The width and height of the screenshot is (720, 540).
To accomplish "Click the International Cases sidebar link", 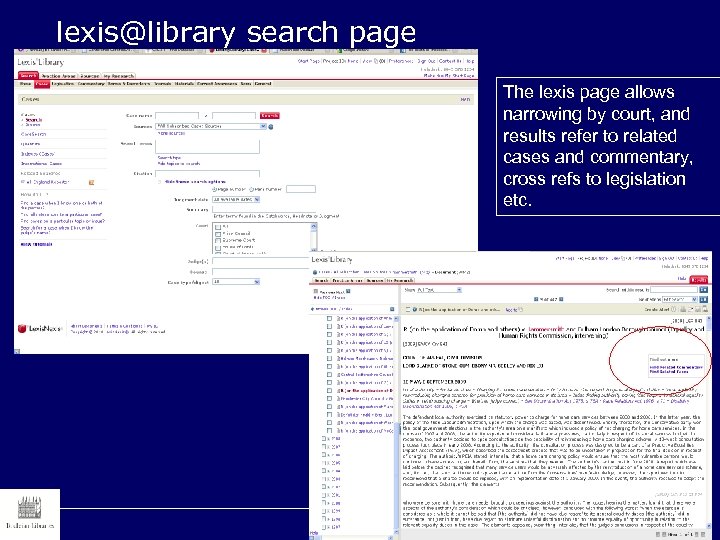I will (x=41, y=163).
